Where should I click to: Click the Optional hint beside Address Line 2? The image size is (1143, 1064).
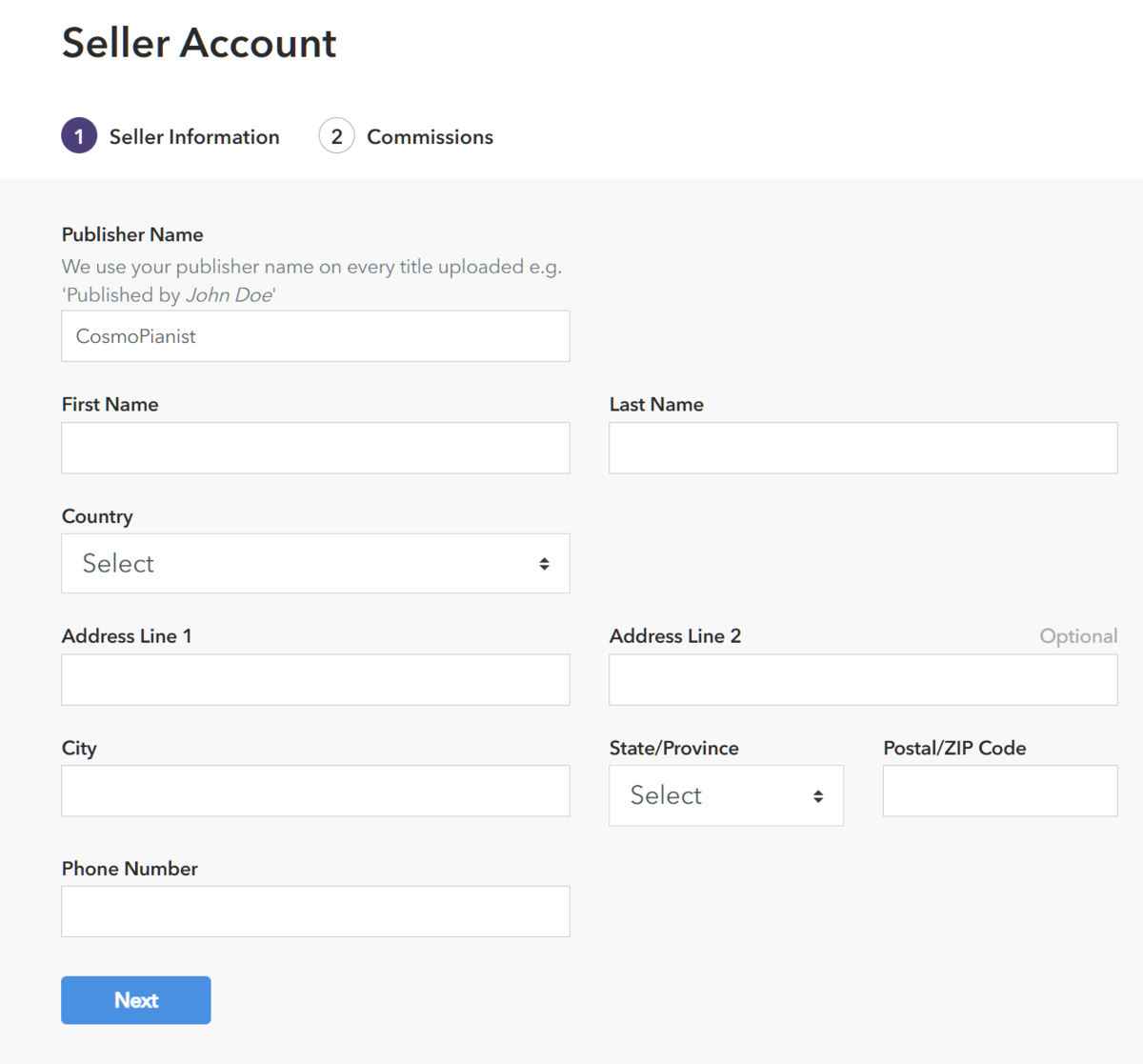point(1078,636)
